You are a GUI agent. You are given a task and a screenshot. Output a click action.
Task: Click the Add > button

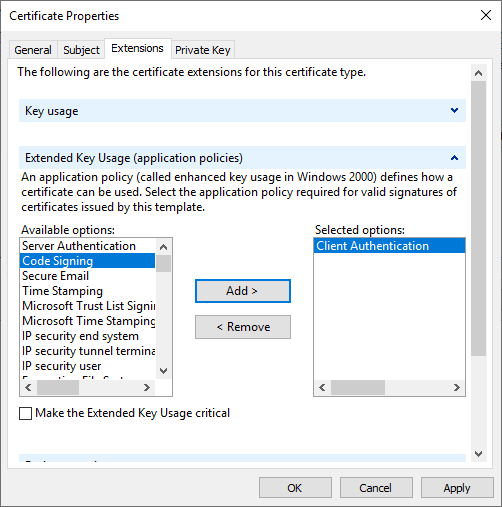[243, 291]
